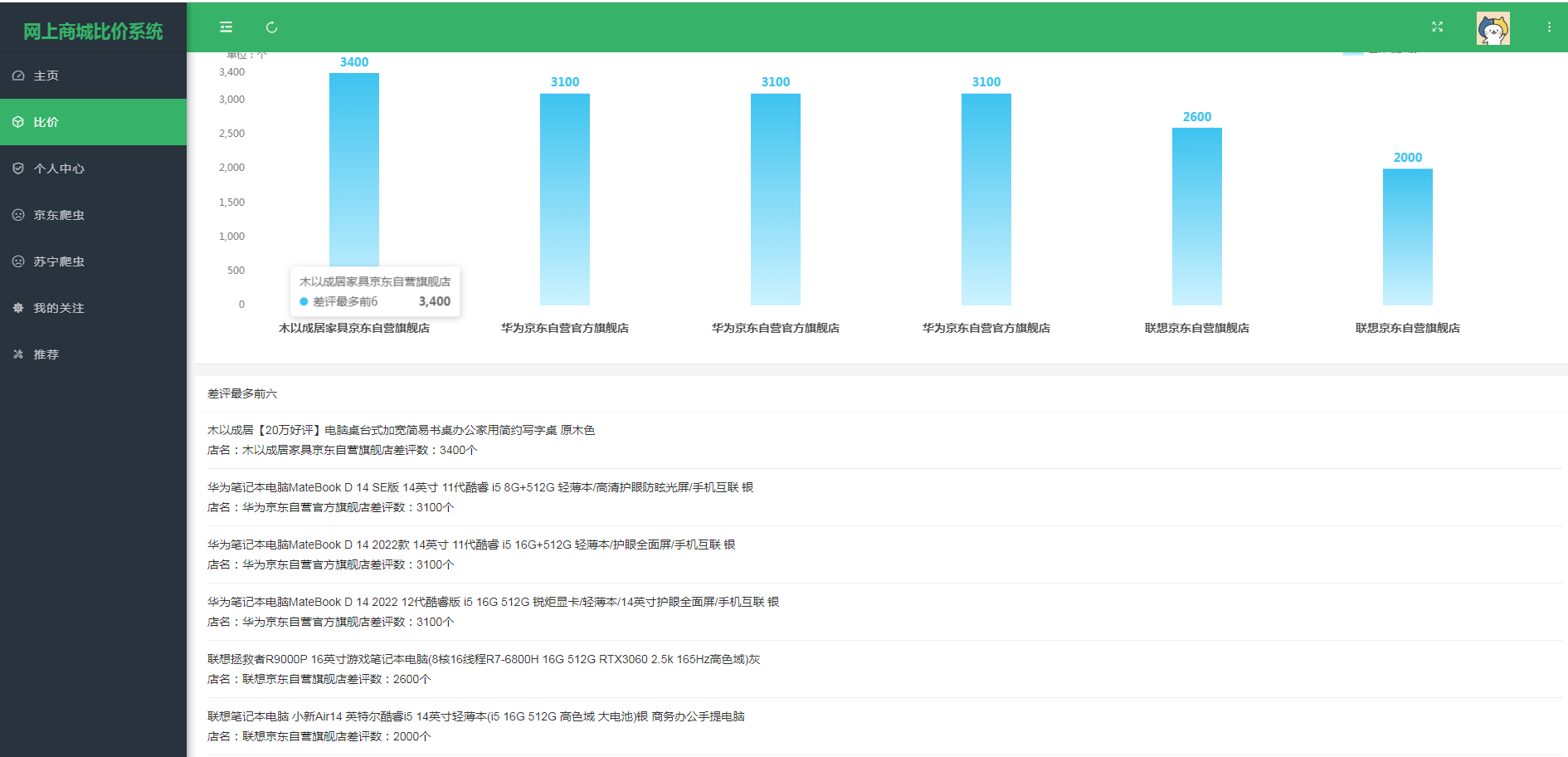Click the 个人中心 shield icon

click(x=18, y=168)
